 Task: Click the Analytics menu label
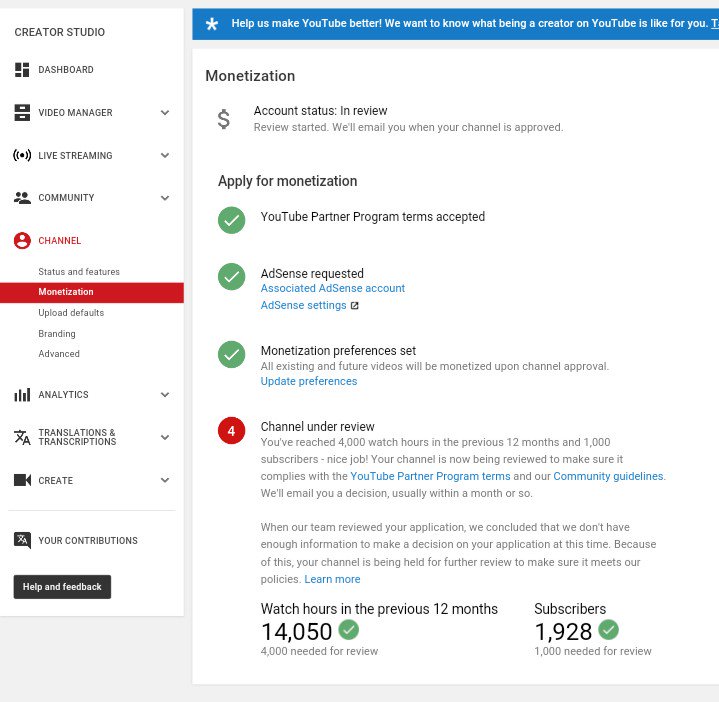pos(63,394)
